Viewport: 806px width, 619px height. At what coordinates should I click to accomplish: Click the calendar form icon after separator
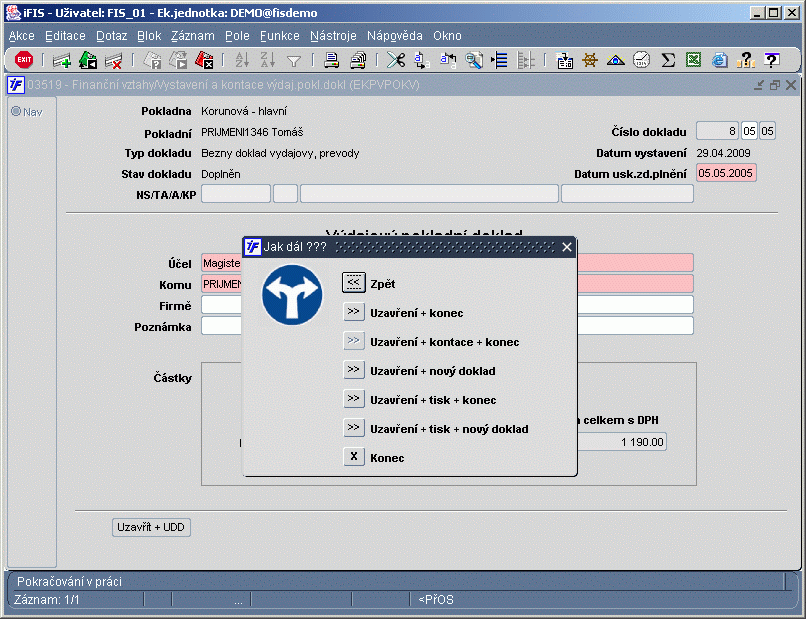click(x=565, y=61)
